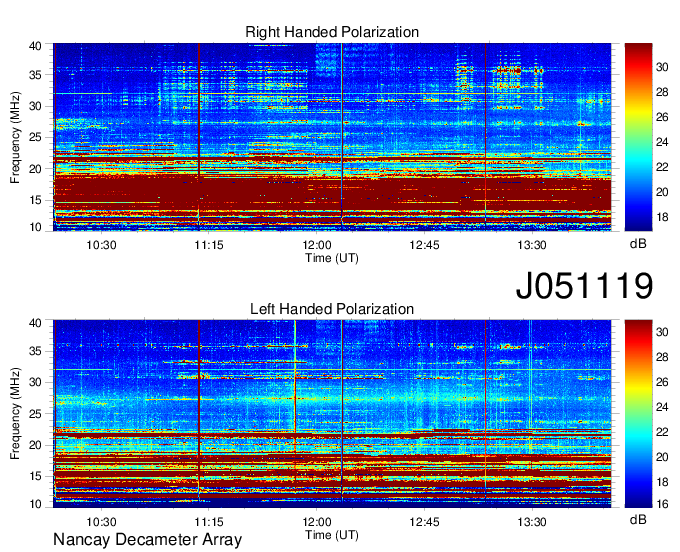Click the 15 MHz tick on Right Handed plot

tap(36, 200)
